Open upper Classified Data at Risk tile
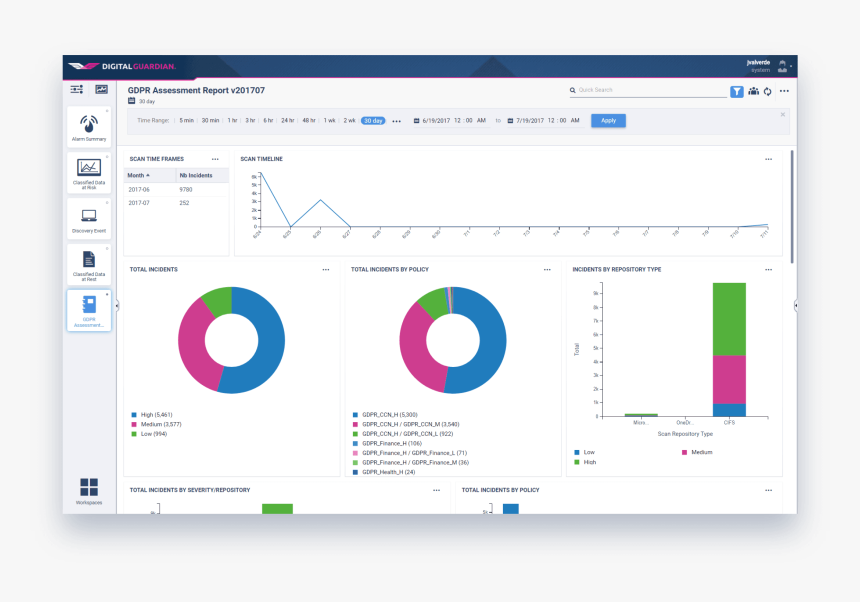 [x=89, y=173]
